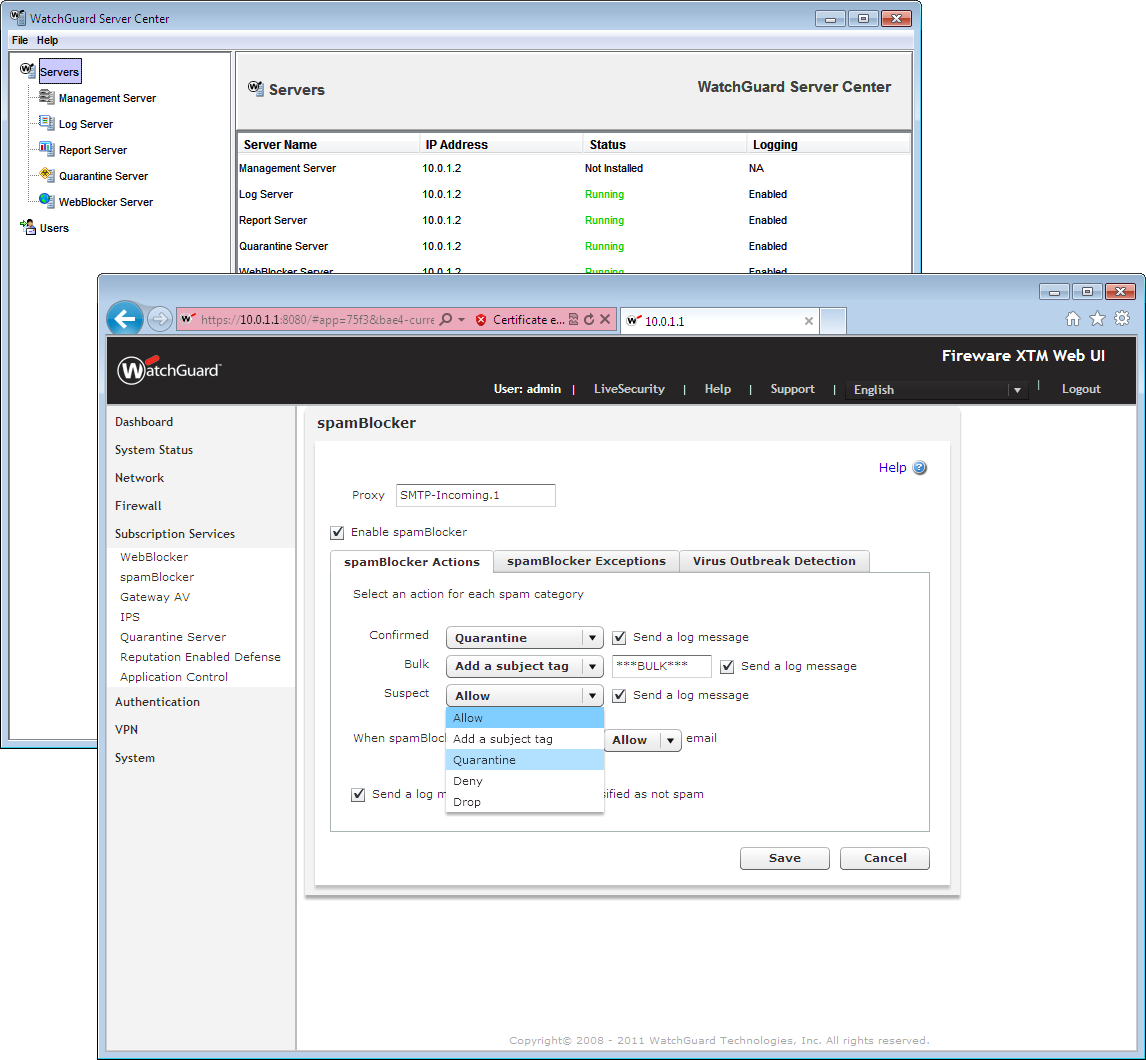Click the Servers root icon in tree
Image resolution: width=1146 pixels, height=1060 pixels.
coord(28,70)
